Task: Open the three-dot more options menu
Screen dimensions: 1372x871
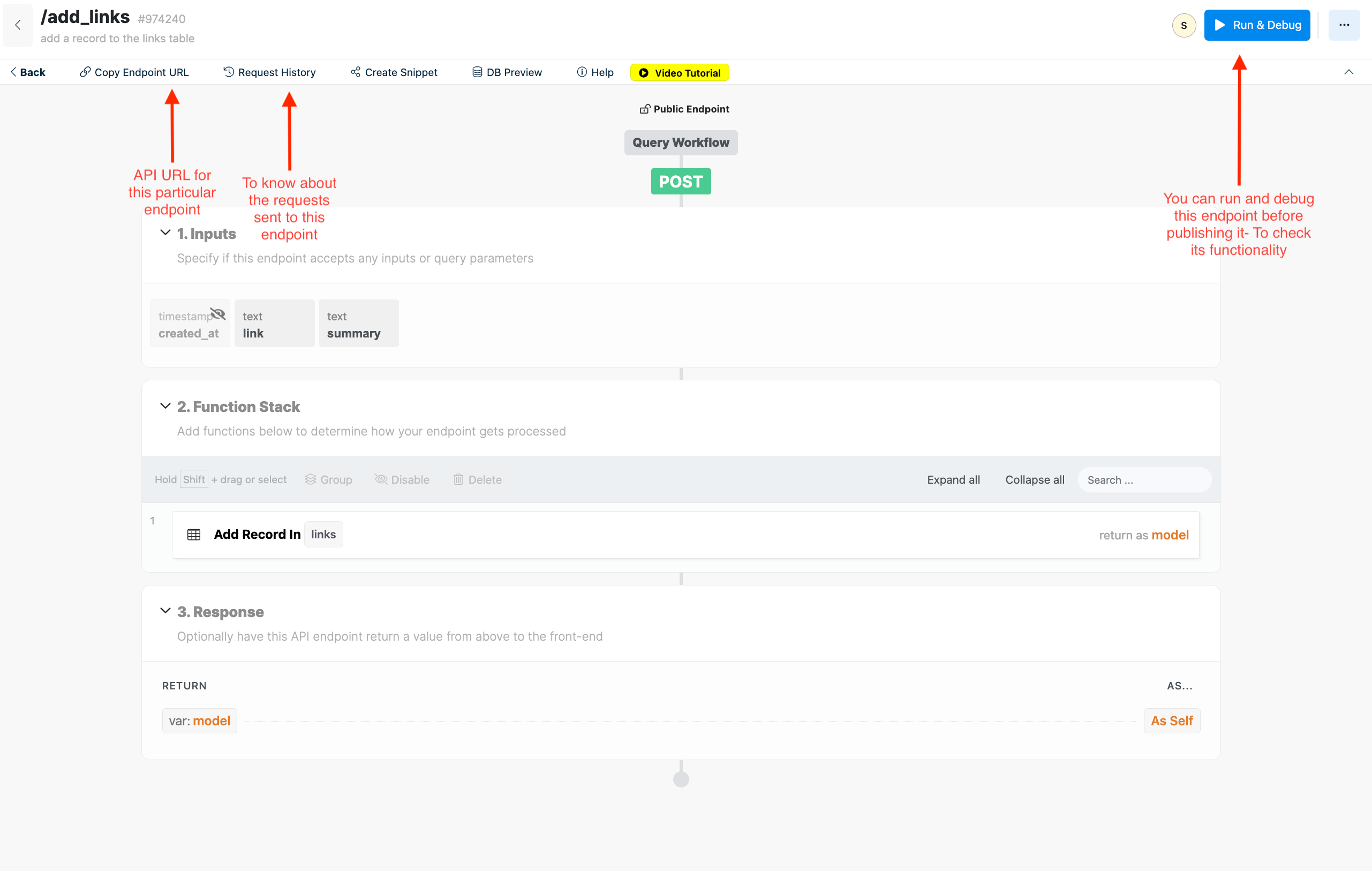Action: coord(1344,25)
